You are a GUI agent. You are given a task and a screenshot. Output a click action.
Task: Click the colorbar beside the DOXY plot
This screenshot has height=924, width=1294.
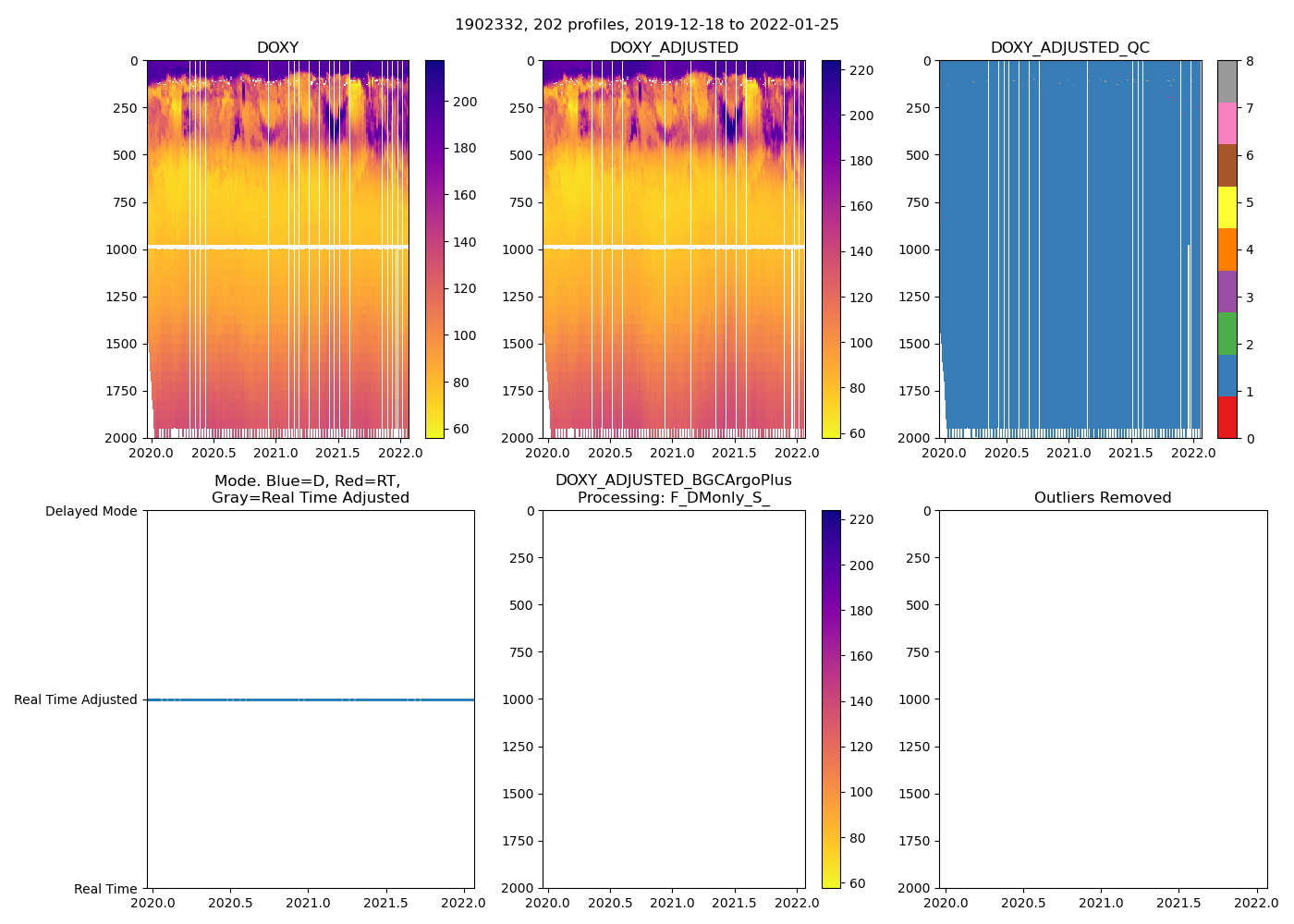pyautogui.click(x=434, y=249)
